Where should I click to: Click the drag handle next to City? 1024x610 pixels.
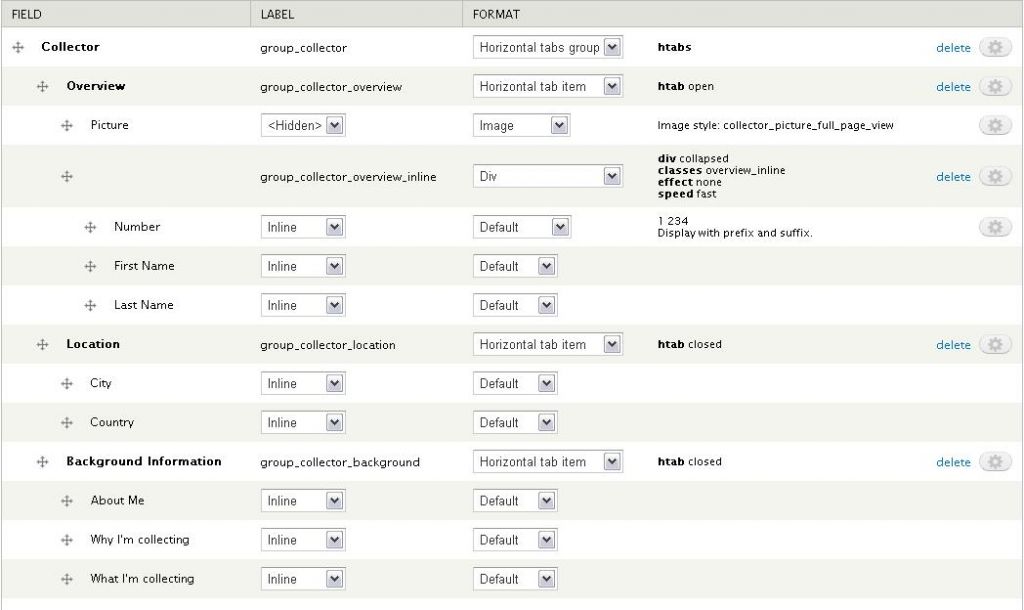point(67,384)
